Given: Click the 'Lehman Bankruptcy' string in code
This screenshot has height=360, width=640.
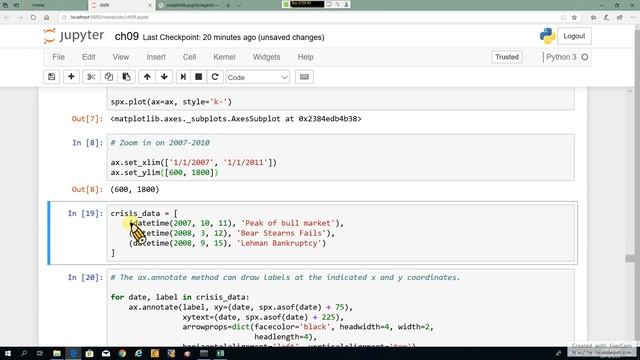Looking at the screenshot, I should click(279, 243).
